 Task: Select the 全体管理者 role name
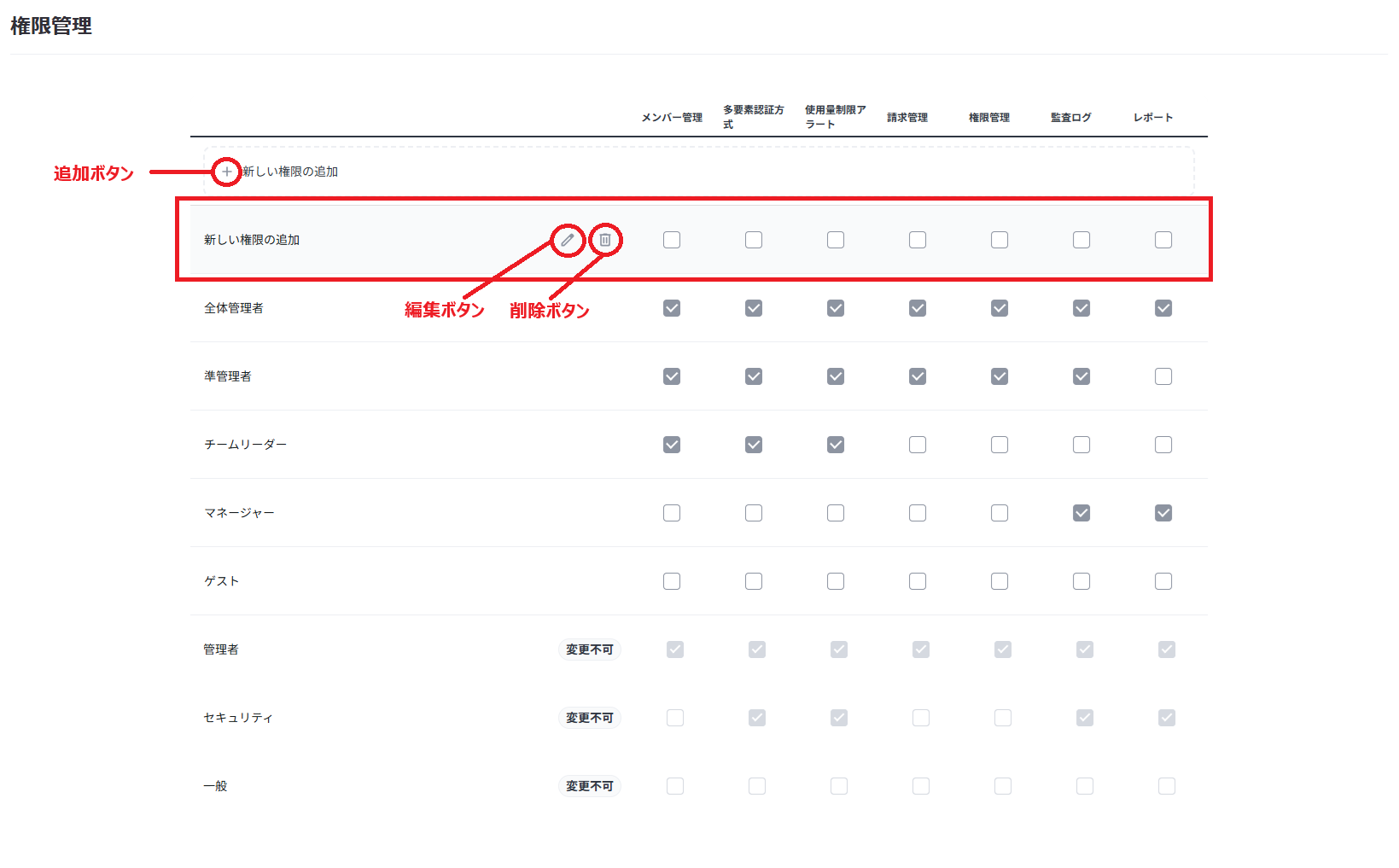[x=234, y=308]
